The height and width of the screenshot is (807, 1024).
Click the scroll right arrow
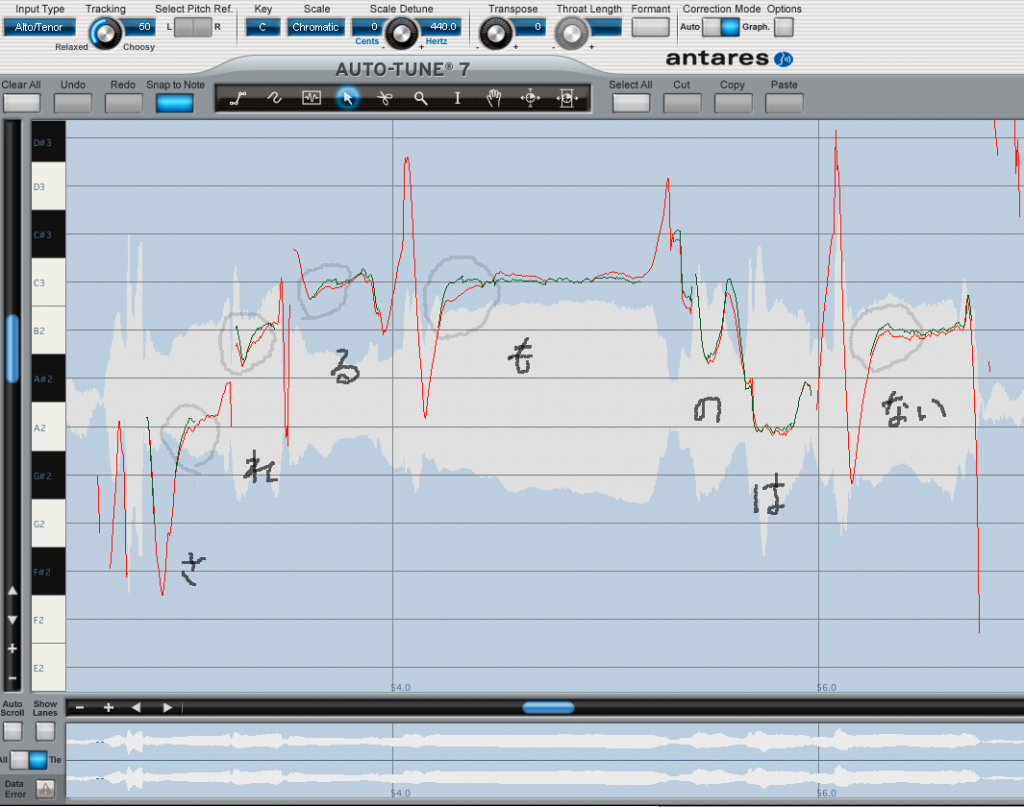pyautogui.click(x=167, y=707)
